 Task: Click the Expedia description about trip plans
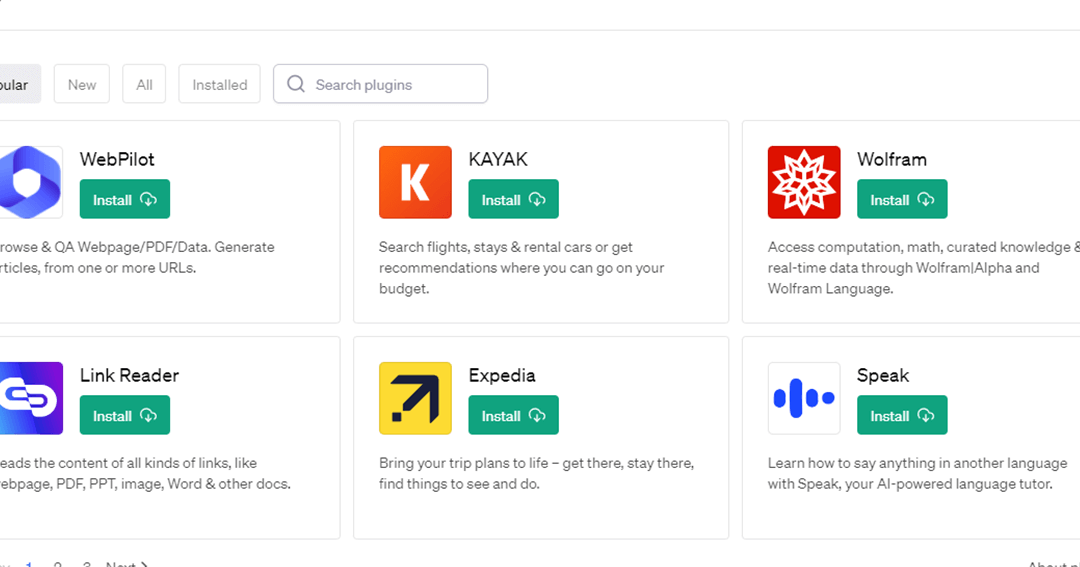537,473
